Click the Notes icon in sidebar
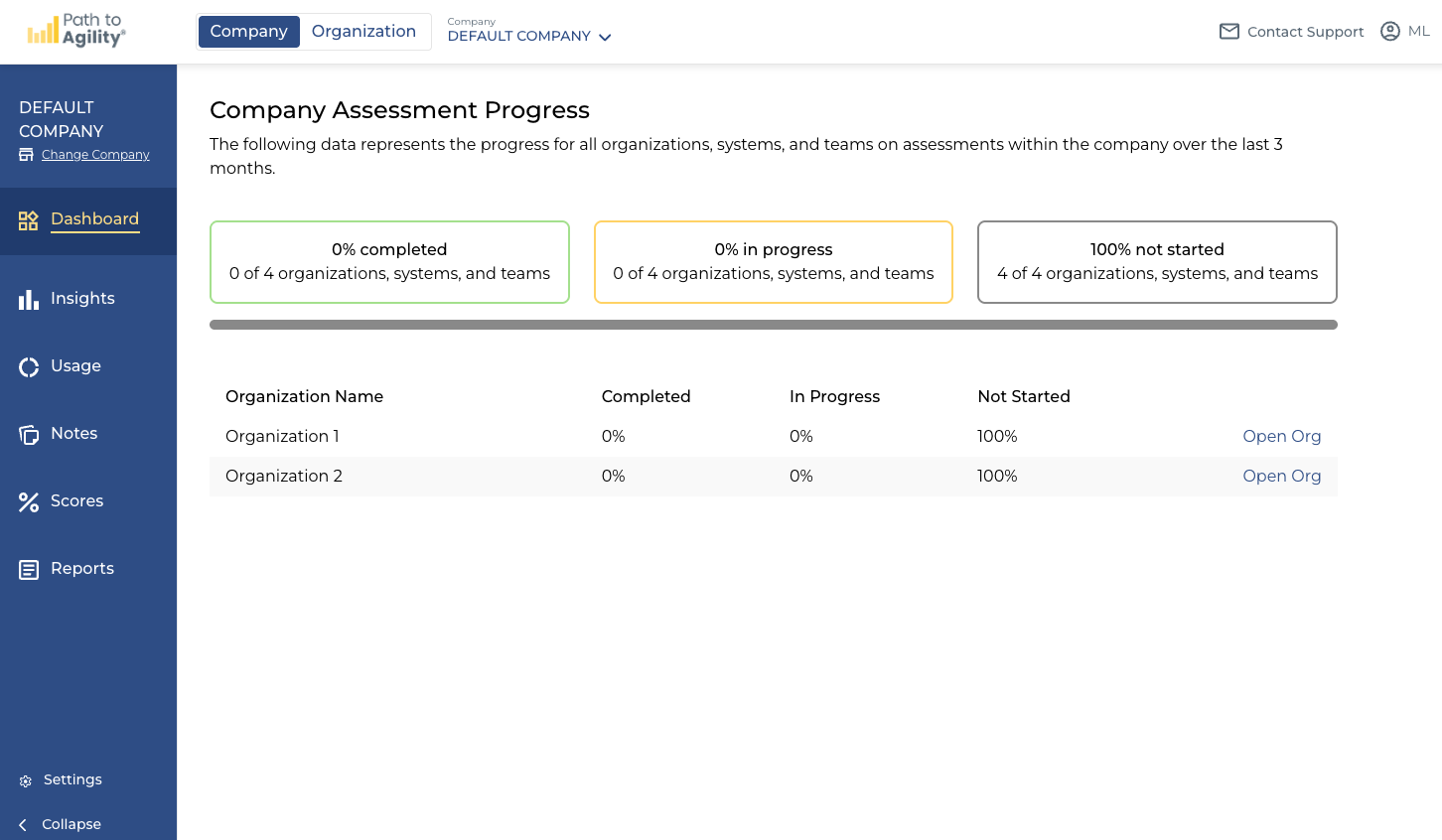The height and width of the screenshot is (840, 1442). tap(29, 435)
